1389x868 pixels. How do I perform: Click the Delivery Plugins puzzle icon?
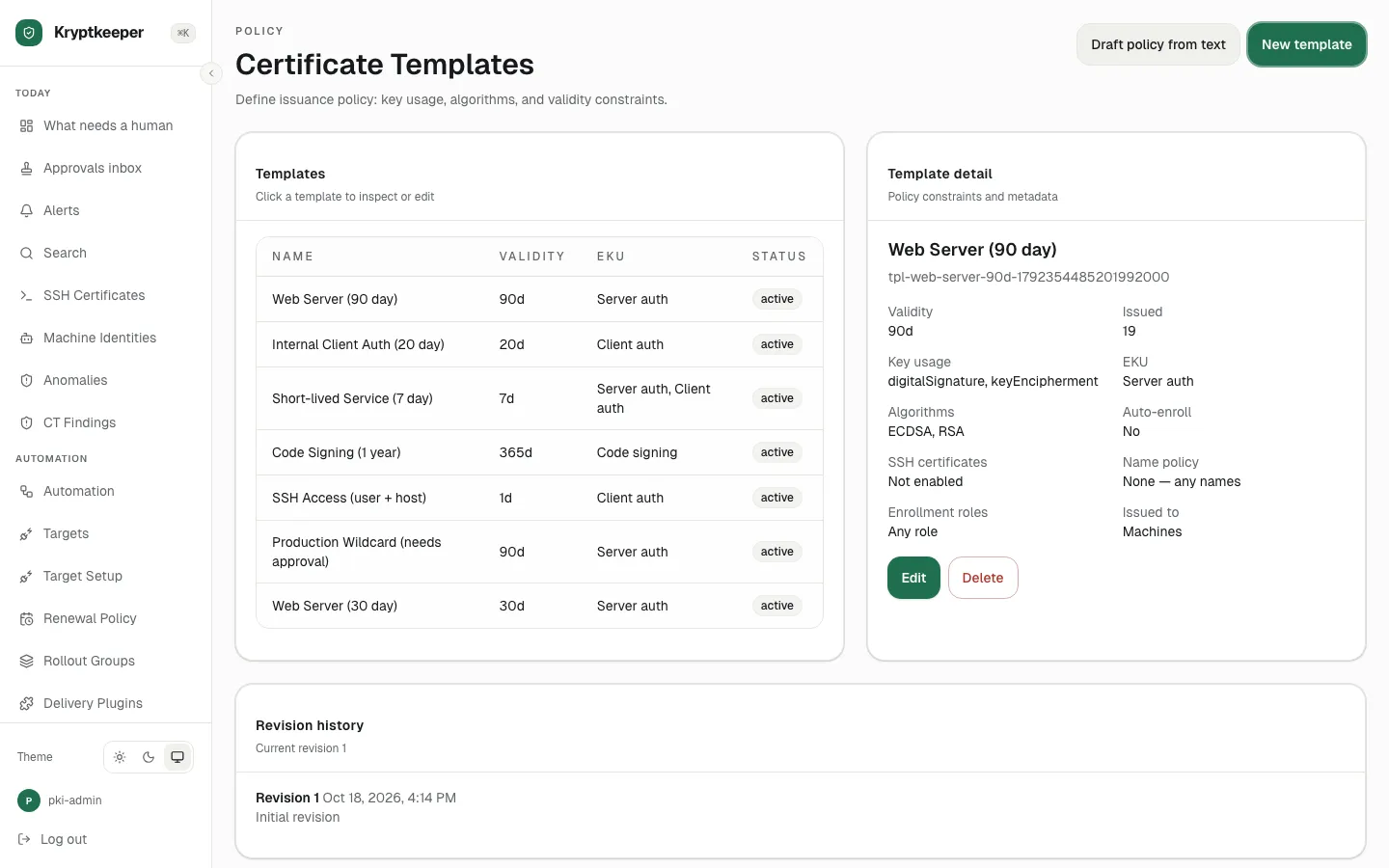(x=27, y=704)
